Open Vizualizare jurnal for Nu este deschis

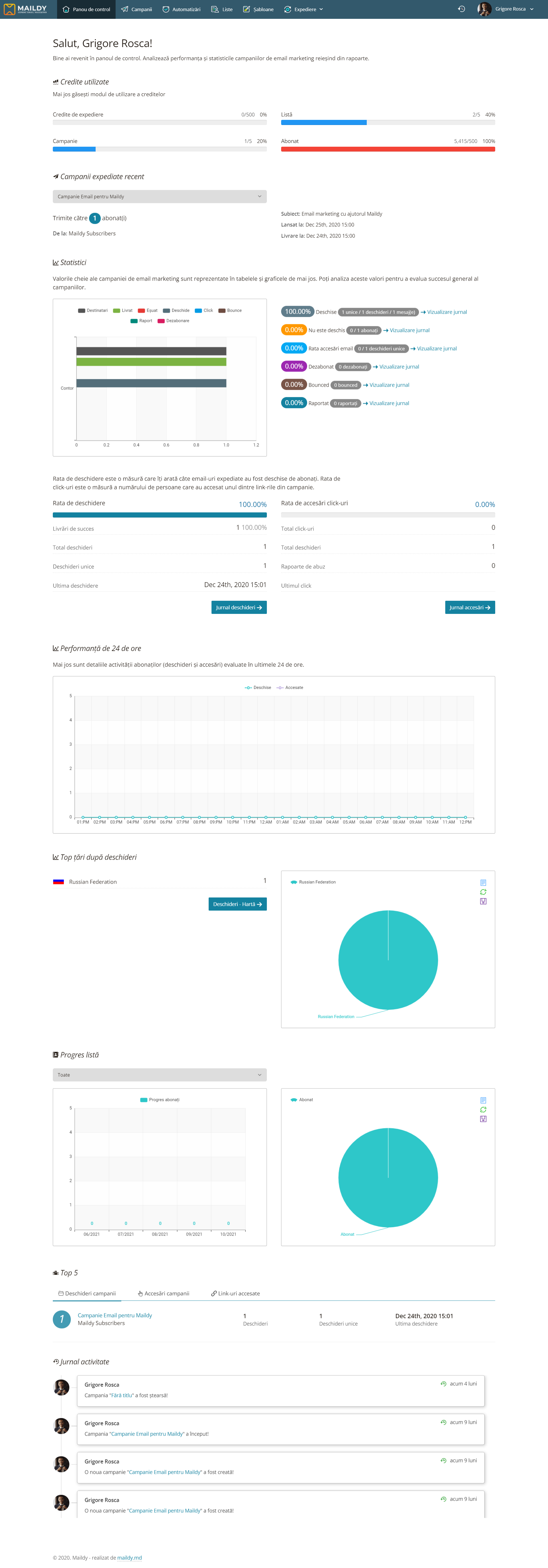pyautogui.click(x=407, y=330)
